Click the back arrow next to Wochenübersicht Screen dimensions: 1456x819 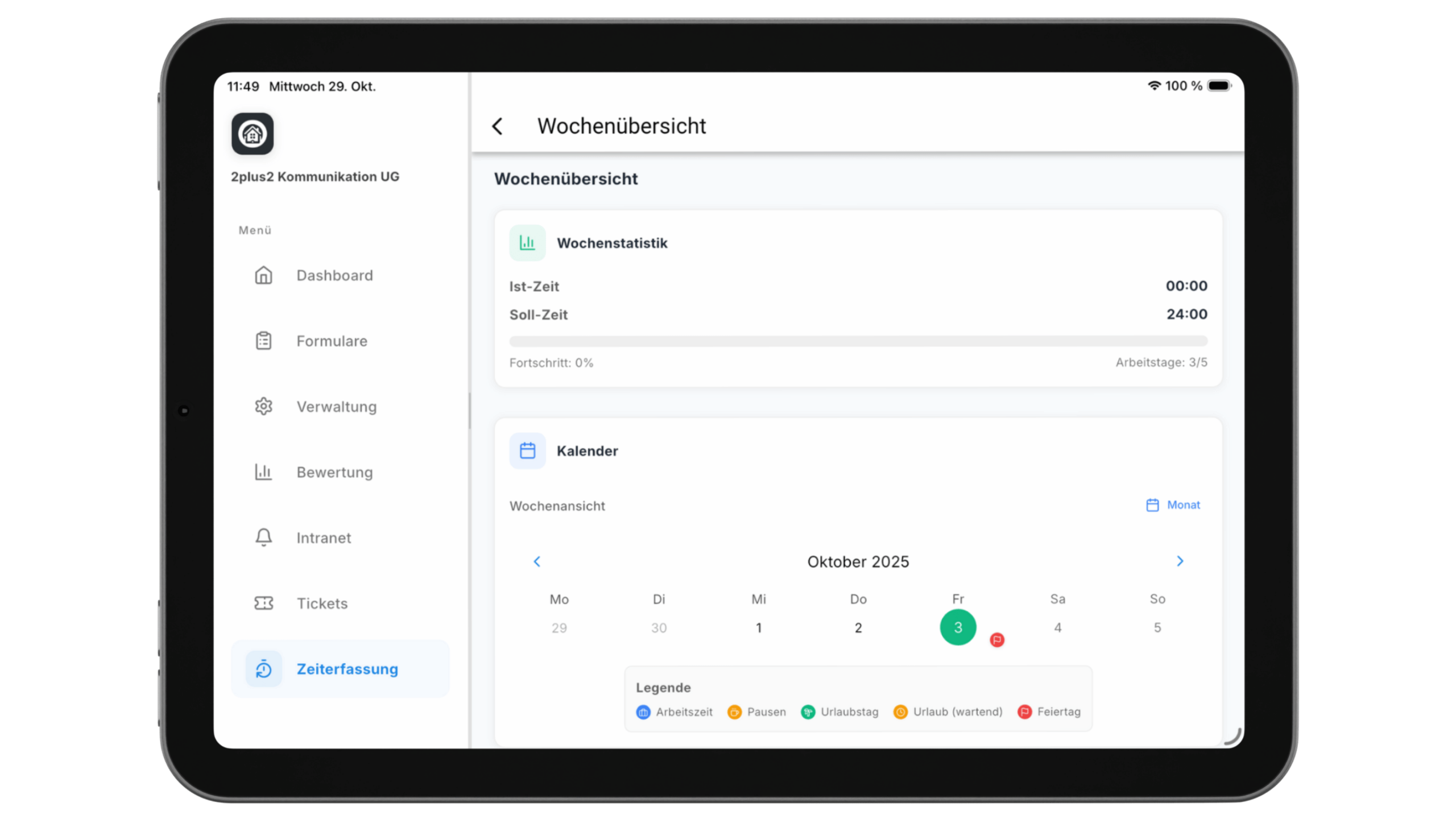click(498, 126)
